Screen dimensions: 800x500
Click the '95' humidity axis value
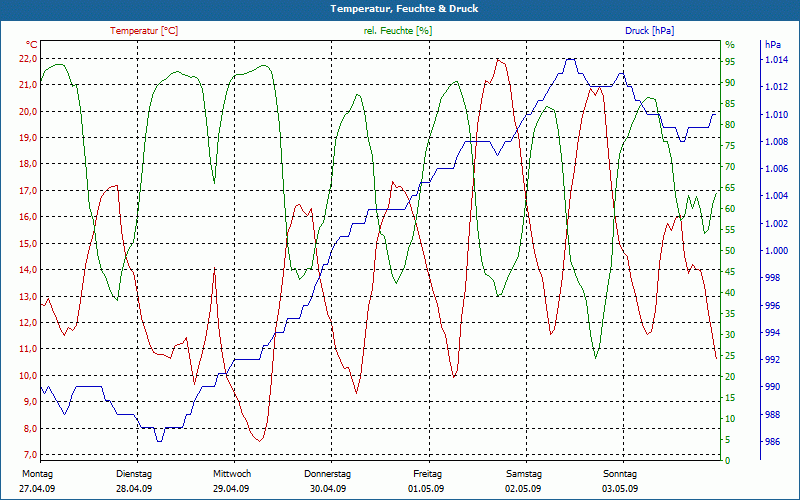pyautogui.click(x=730, y=62)
